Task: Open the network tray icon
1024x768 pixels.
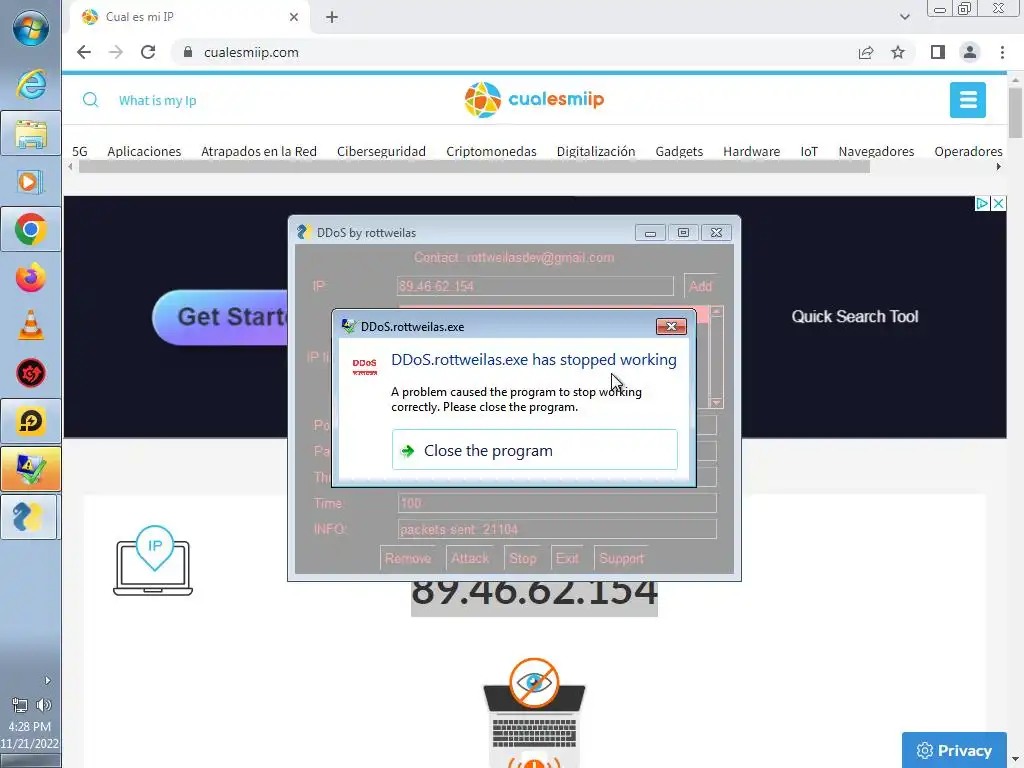Action: click(20, 705)
